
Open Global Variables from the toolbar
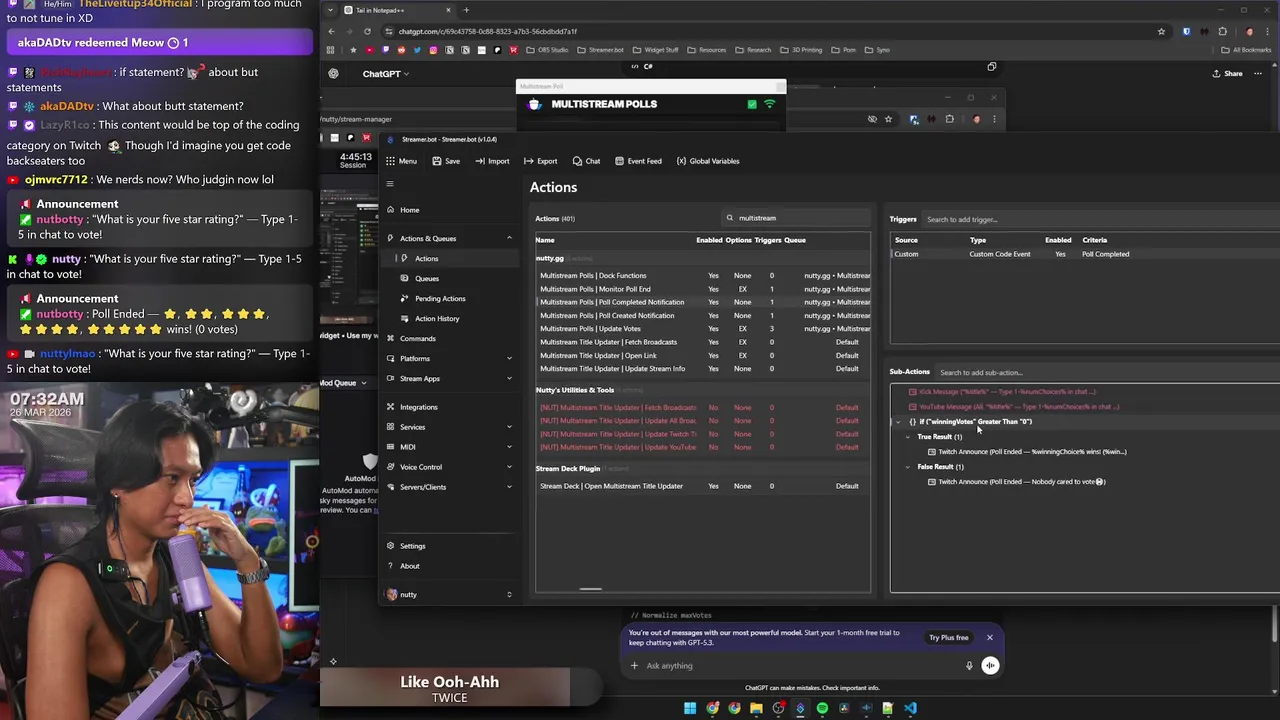click(x=708, y=161)
